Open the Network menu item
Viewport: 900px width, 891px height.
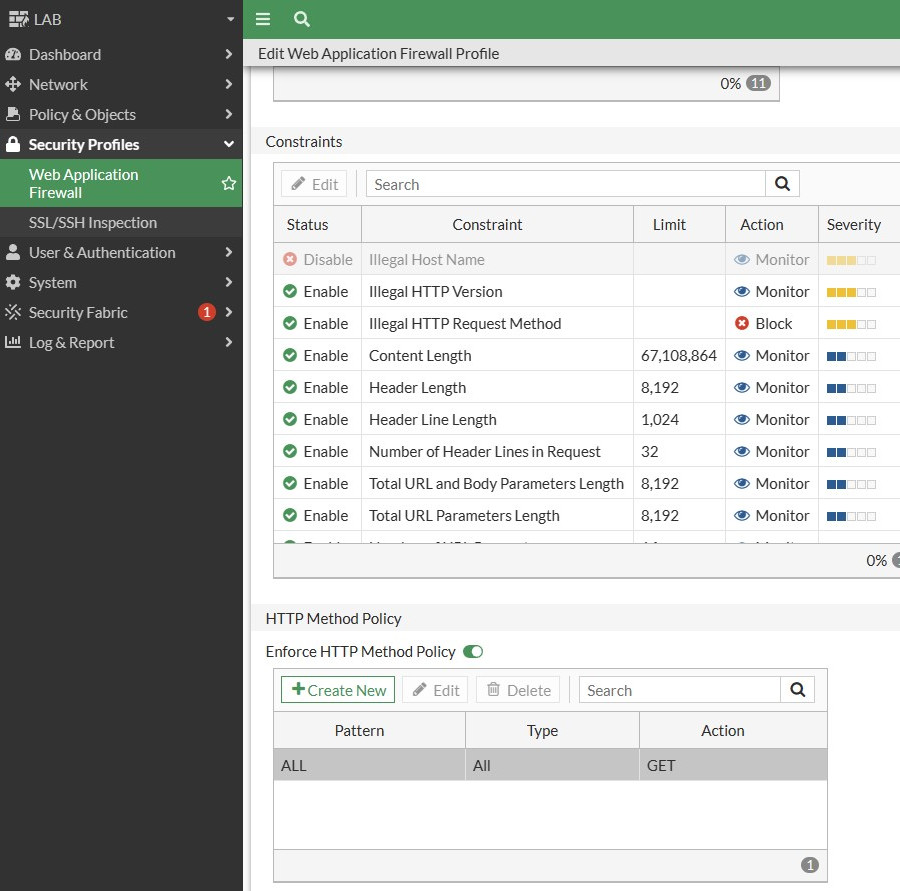tap(121, 84)
